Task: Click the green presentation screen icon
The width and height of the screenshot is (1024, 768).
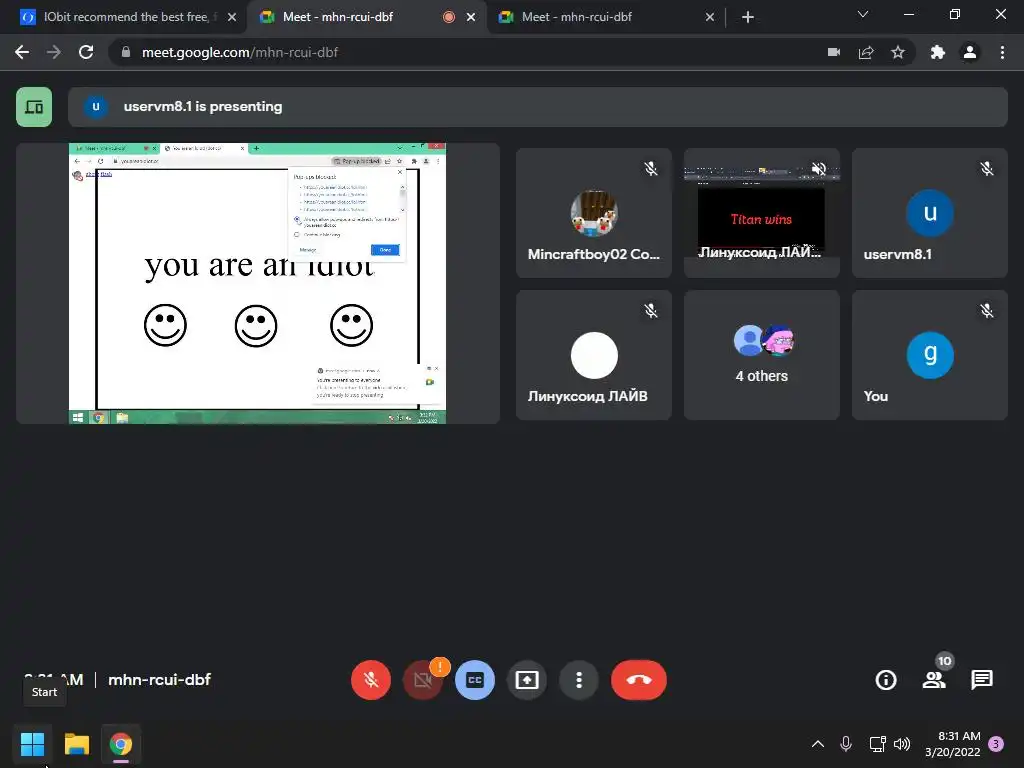Action: [x=34, y=106]
